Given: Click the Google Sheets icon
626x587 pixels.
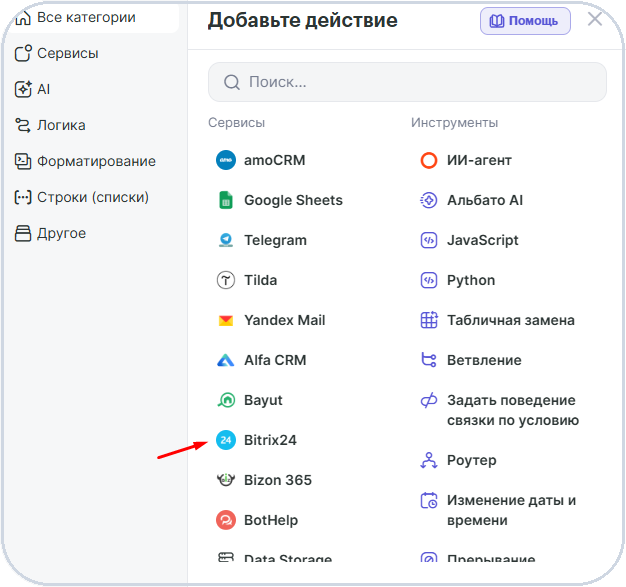Looking at the screenshot, I should [226, 200].
